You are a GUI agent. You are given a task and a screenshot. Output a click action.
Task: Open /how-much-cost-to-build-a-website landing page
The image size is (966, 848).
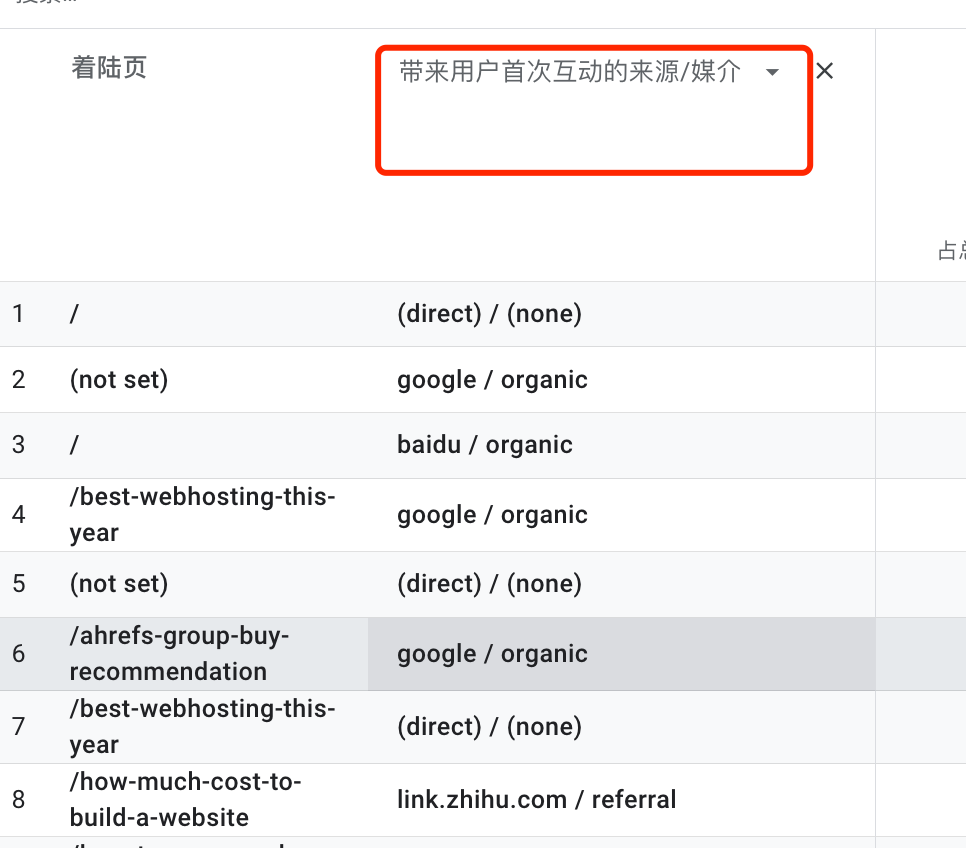tap(185, 799)
